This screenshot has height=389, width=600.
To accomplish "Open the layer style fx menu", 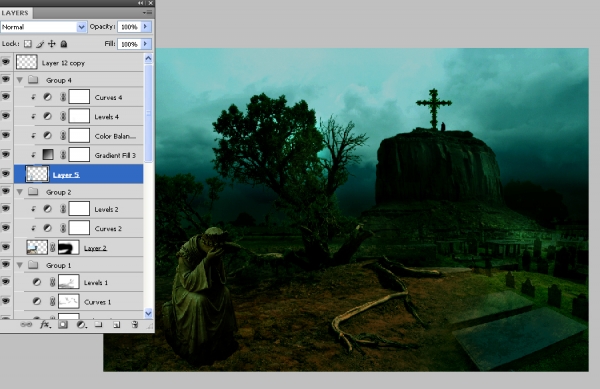I will click(45, 325).
